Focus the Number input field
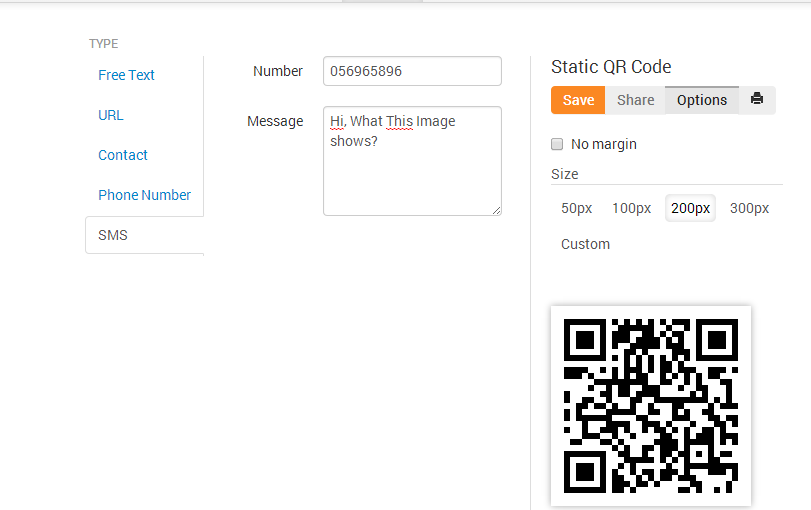Viewport: 811px width, 510px height. 412,71
